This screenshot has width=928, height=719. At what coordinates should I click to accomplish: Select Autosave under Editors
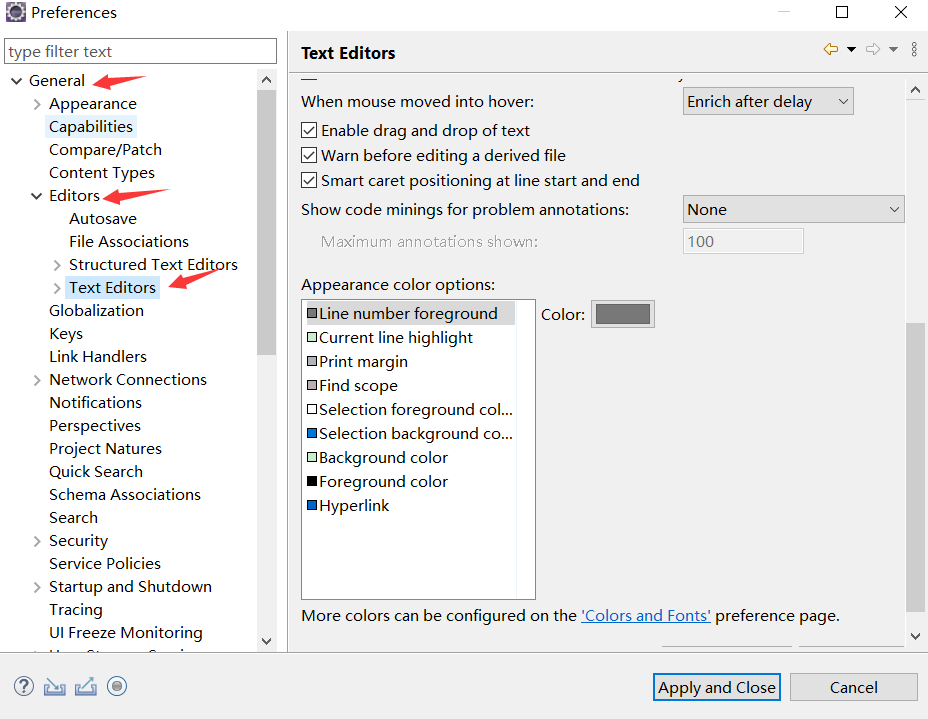(103, 219)
